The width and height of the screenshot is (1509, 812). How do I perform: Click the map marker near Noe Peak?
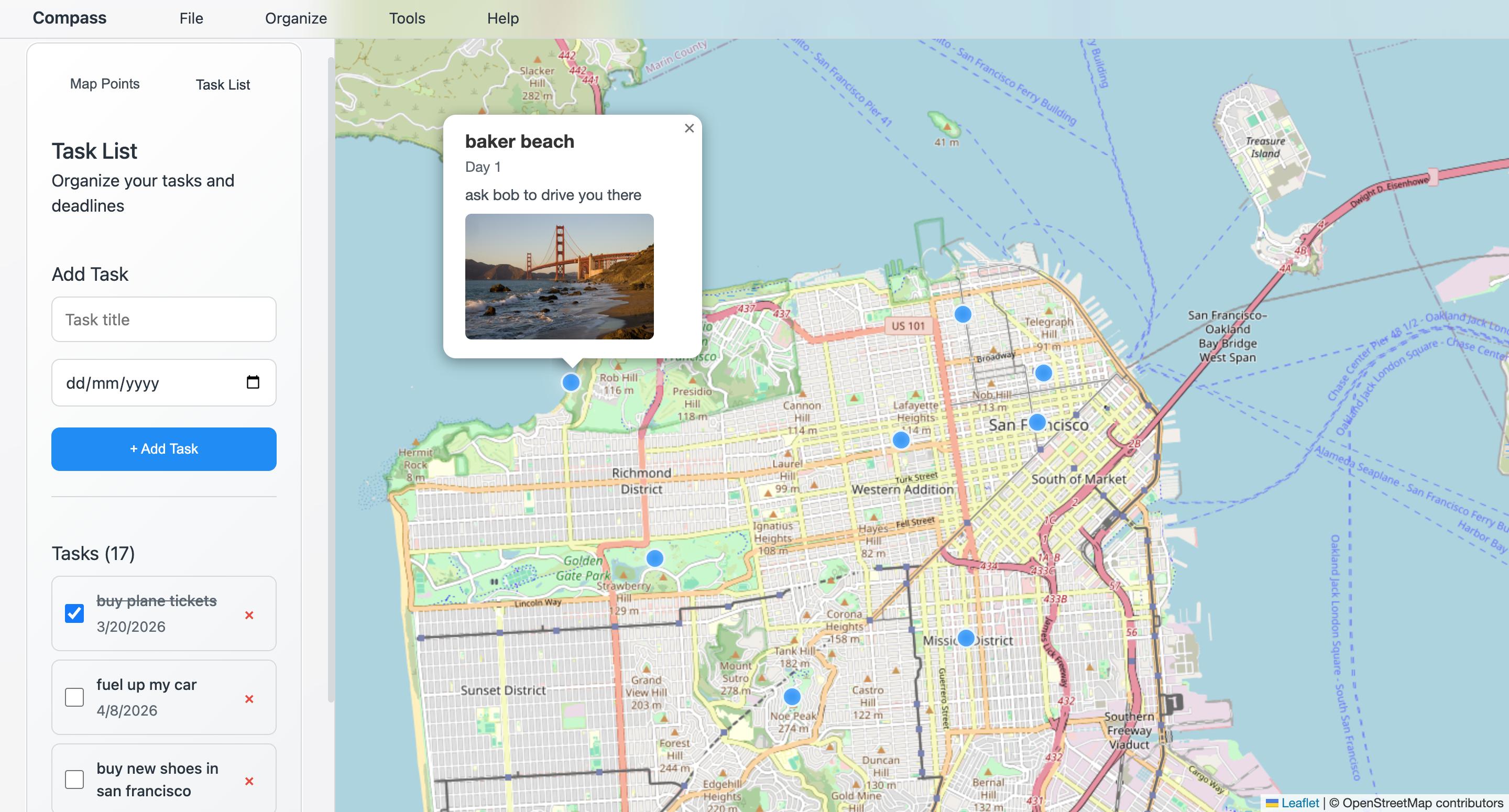791,697
